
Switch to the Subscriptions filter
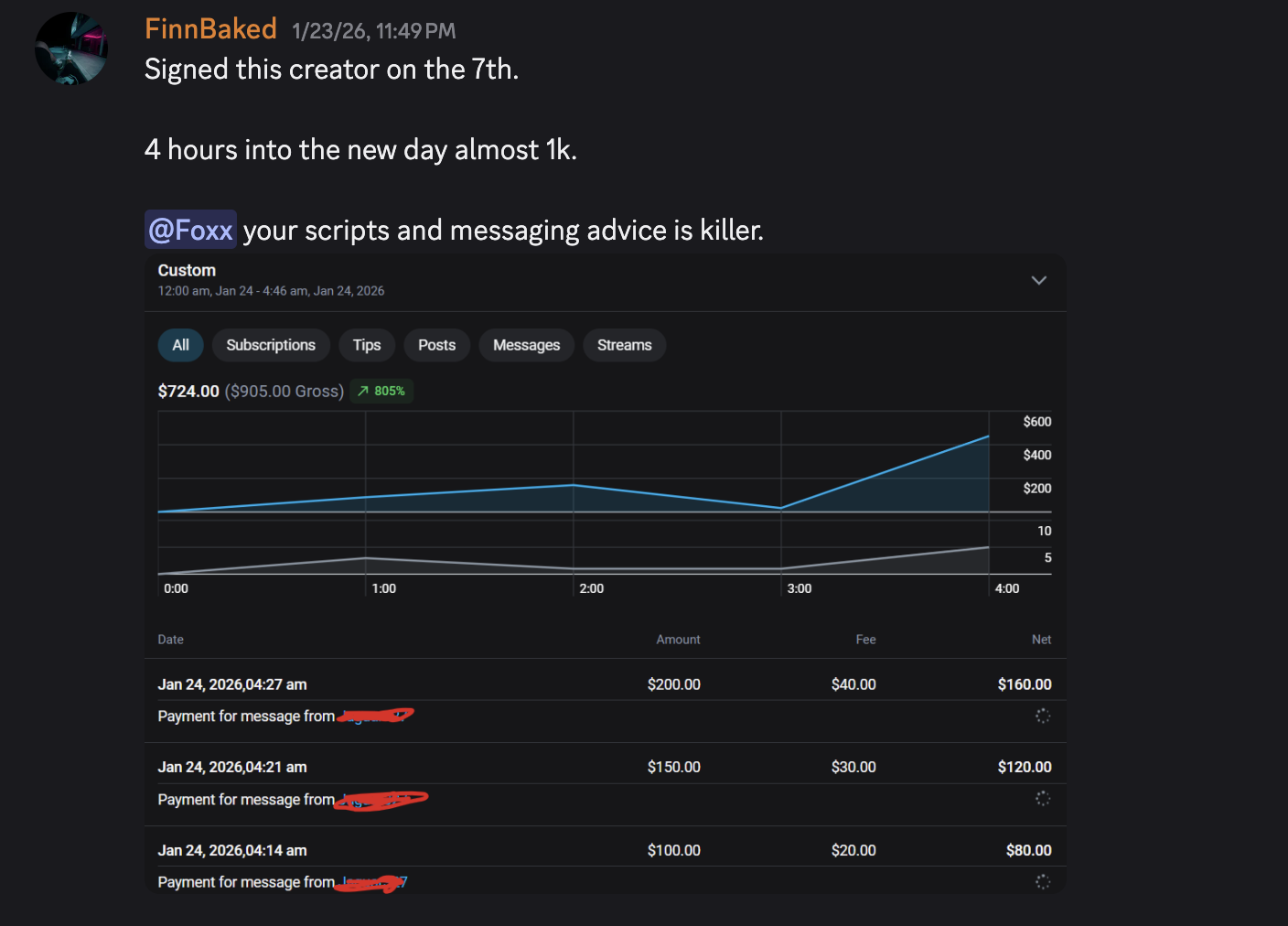[271, 345]
